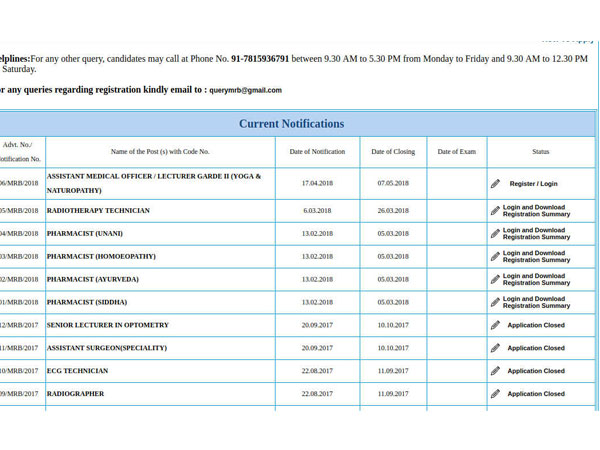Click Application Closed for Assistant Surgeon(Speciality)
600x450 pixels.
pos(536,348)
